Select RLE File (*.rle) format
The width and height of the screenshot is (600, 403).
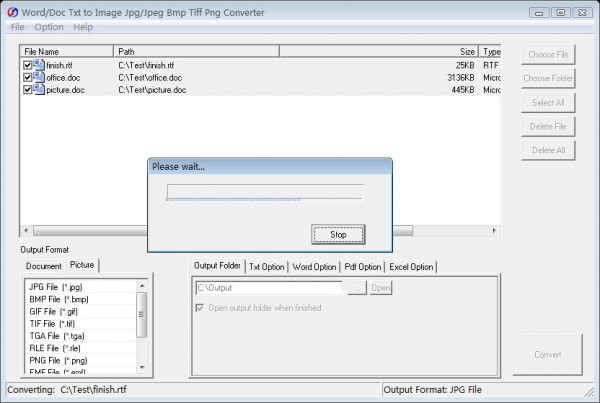tap(80, 348)
